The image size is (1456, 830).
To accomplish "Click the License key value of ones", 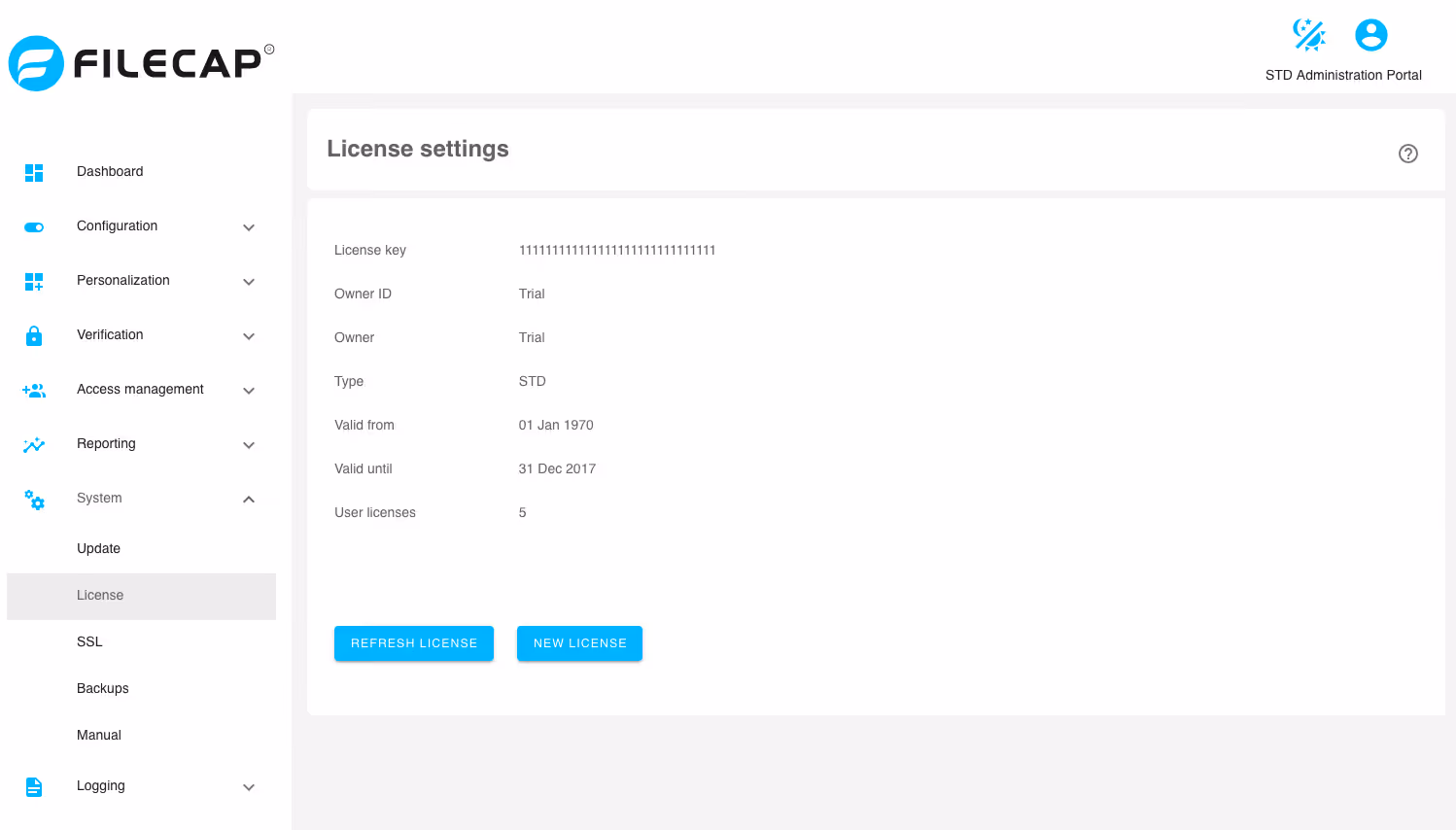I will click(x=617, y=250).
